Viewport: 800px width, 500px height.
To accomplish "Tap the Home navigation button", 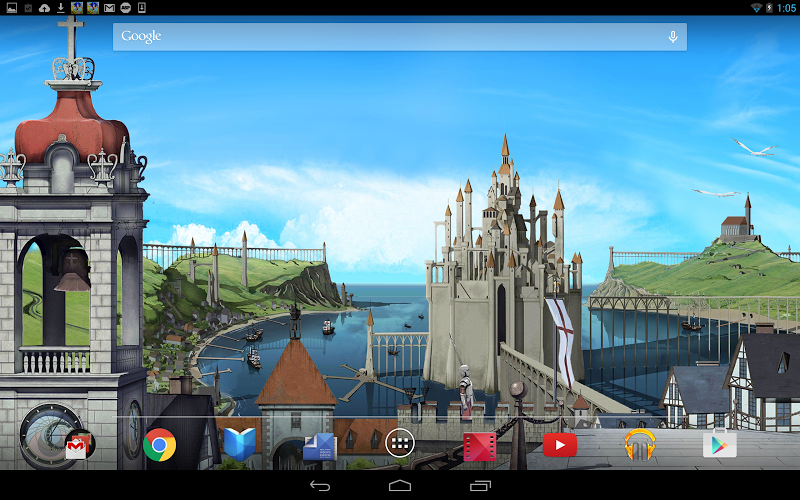I will pyautogui.click(x=400, y=486).
